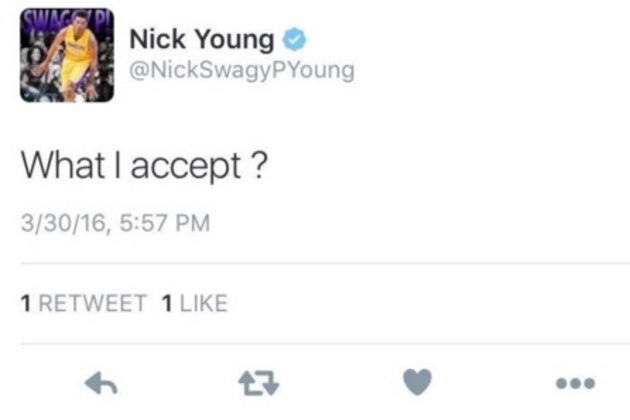View who liked via "1 LIKE"

194,303
